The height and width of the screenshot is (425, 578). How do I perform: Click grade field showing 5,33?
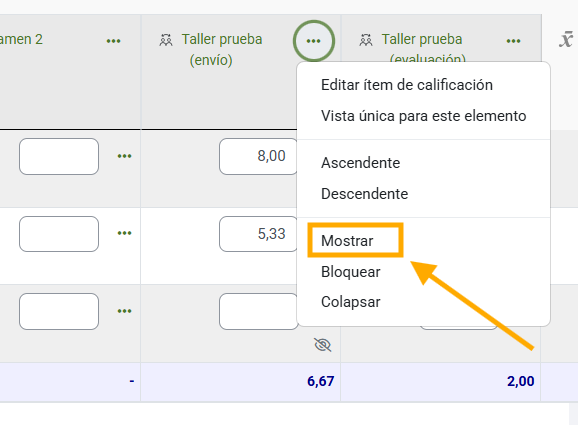(258, 234)
